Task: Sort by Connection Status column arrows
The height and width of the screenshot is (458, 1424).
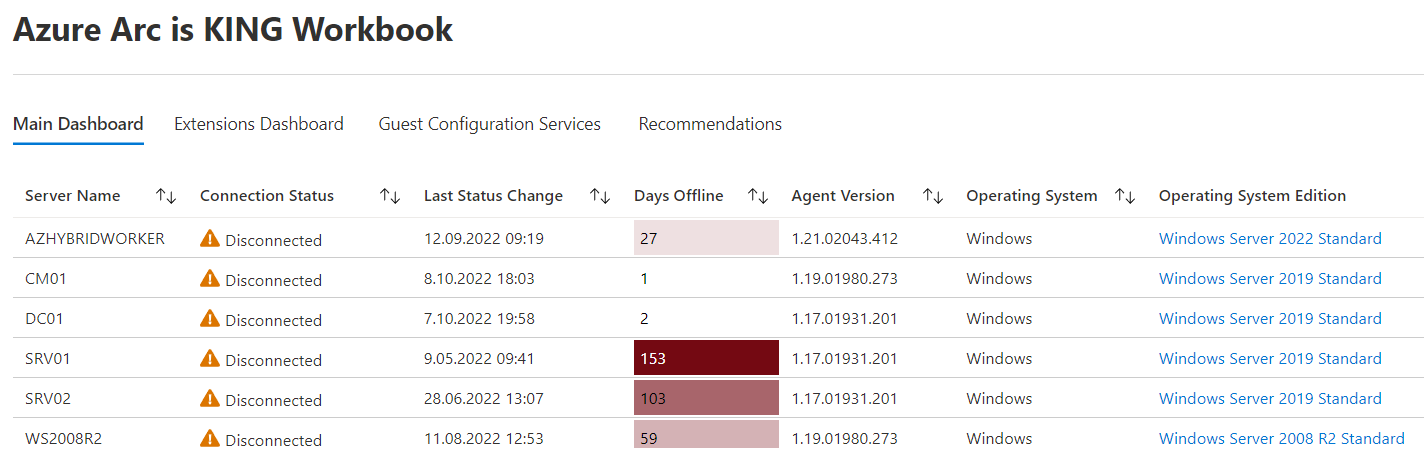Action: [390, 196]
